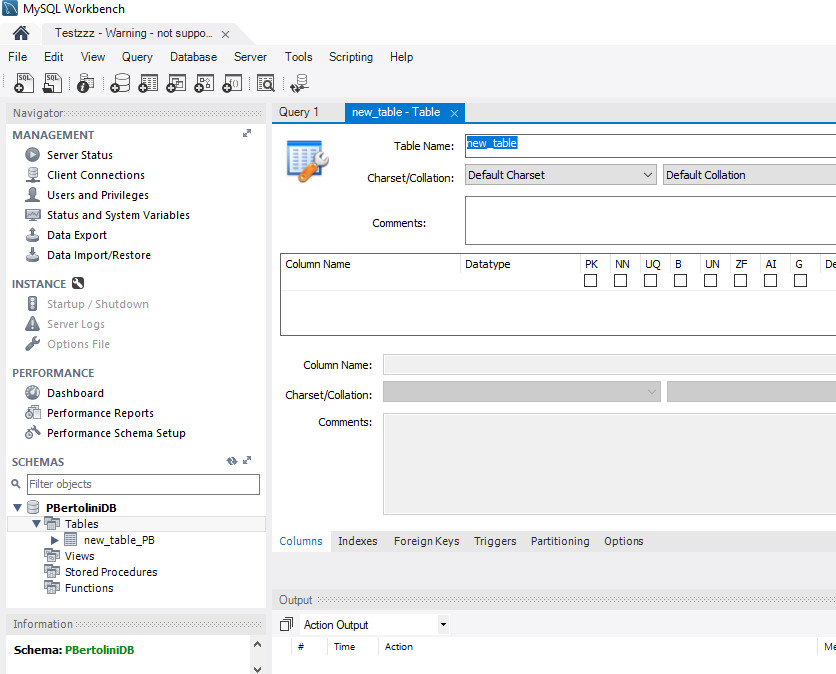The image size is (836, 674).
Task: Open the Action Output type dropdown
Action: click(x=443, y=624)
